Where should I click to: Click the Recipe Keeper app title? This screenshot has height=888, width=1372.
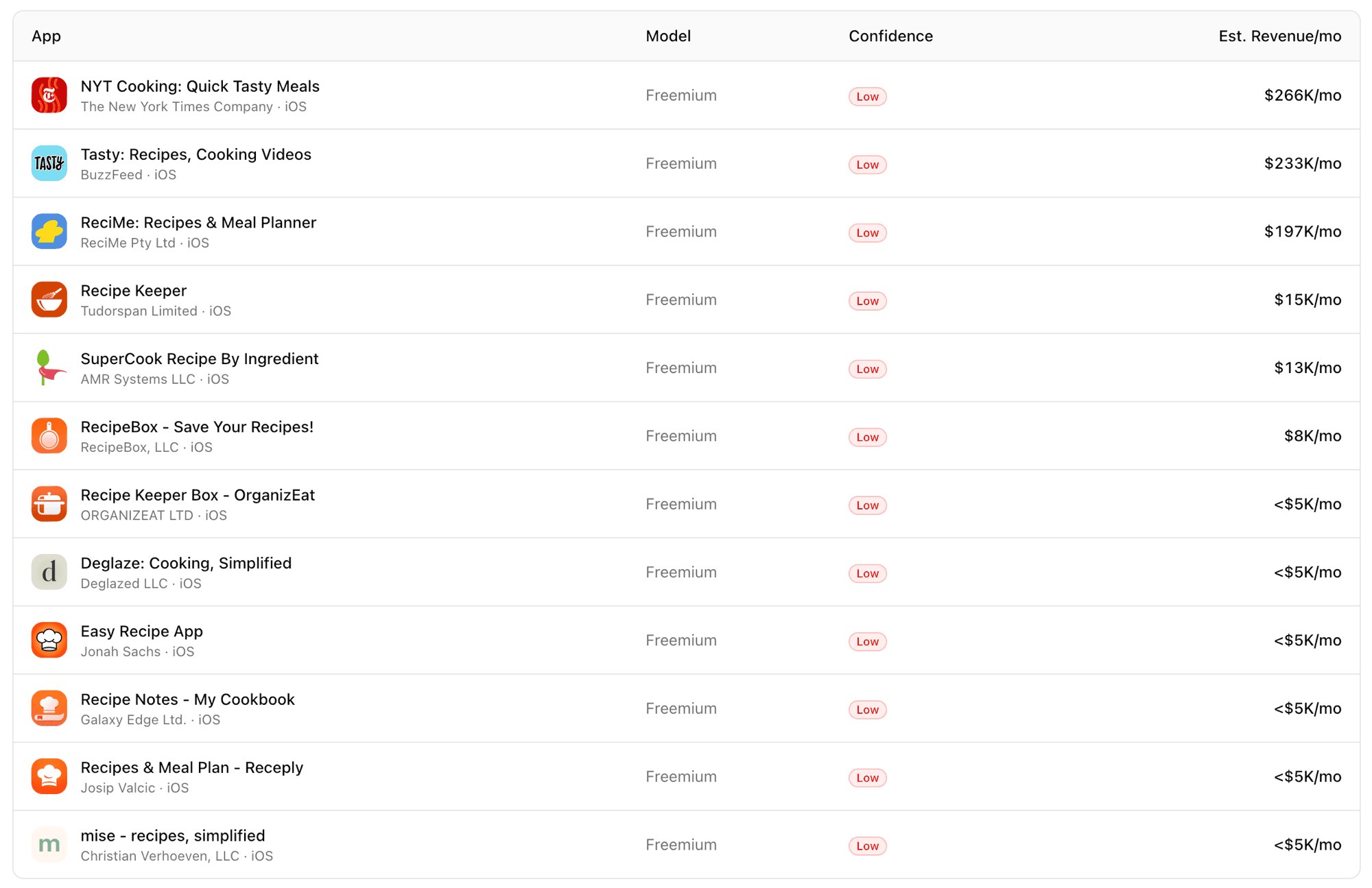(134, 291)
